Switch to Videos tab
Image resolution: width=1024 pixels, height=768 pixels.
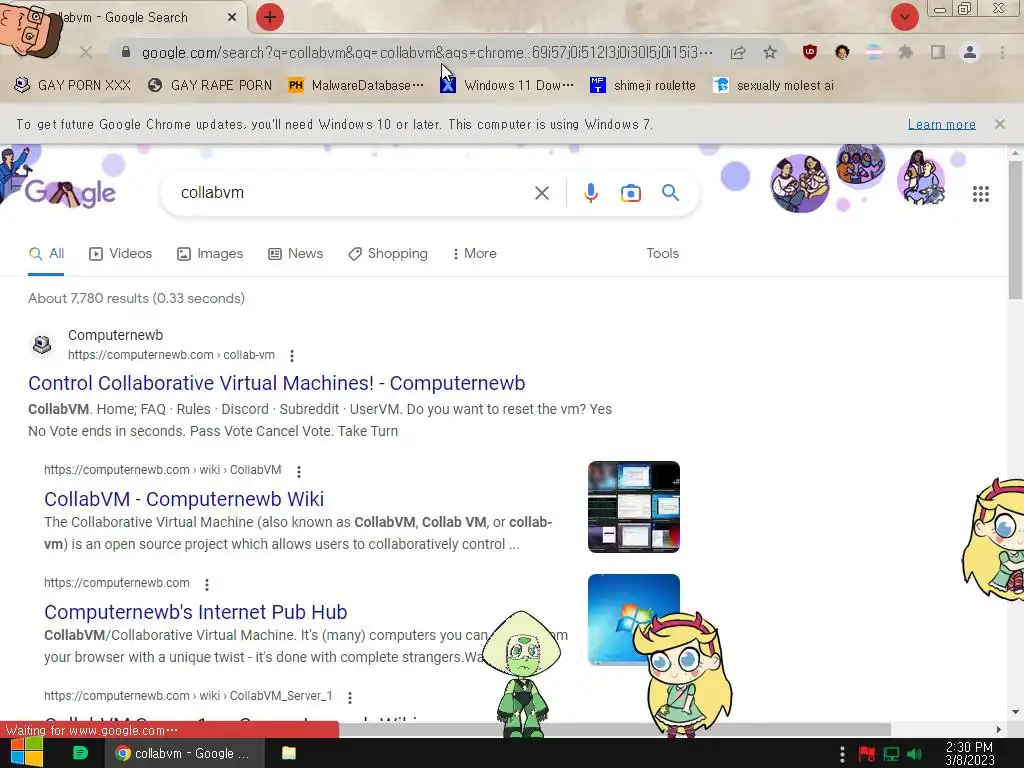click(x=120, y=253)
